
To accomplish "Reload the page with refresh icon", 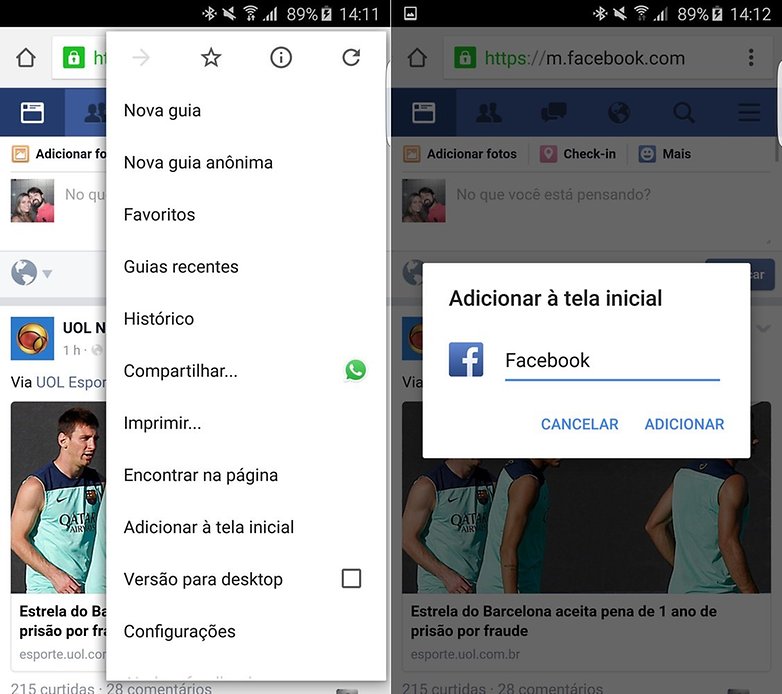I will pyautogui.click(x=351, y=58).
